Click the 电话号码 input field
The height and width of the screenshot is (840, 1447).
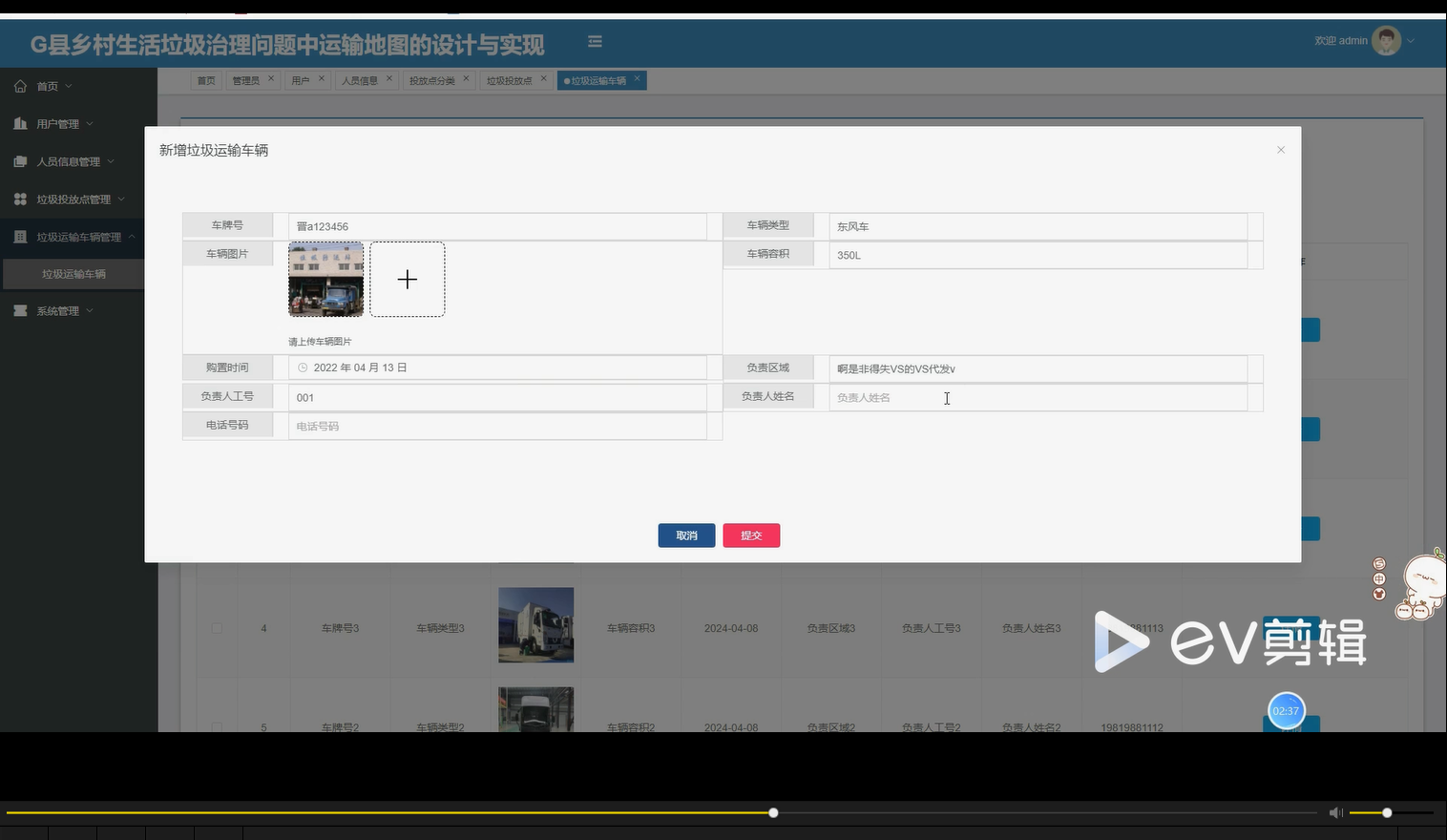click(x=497, y=426)
